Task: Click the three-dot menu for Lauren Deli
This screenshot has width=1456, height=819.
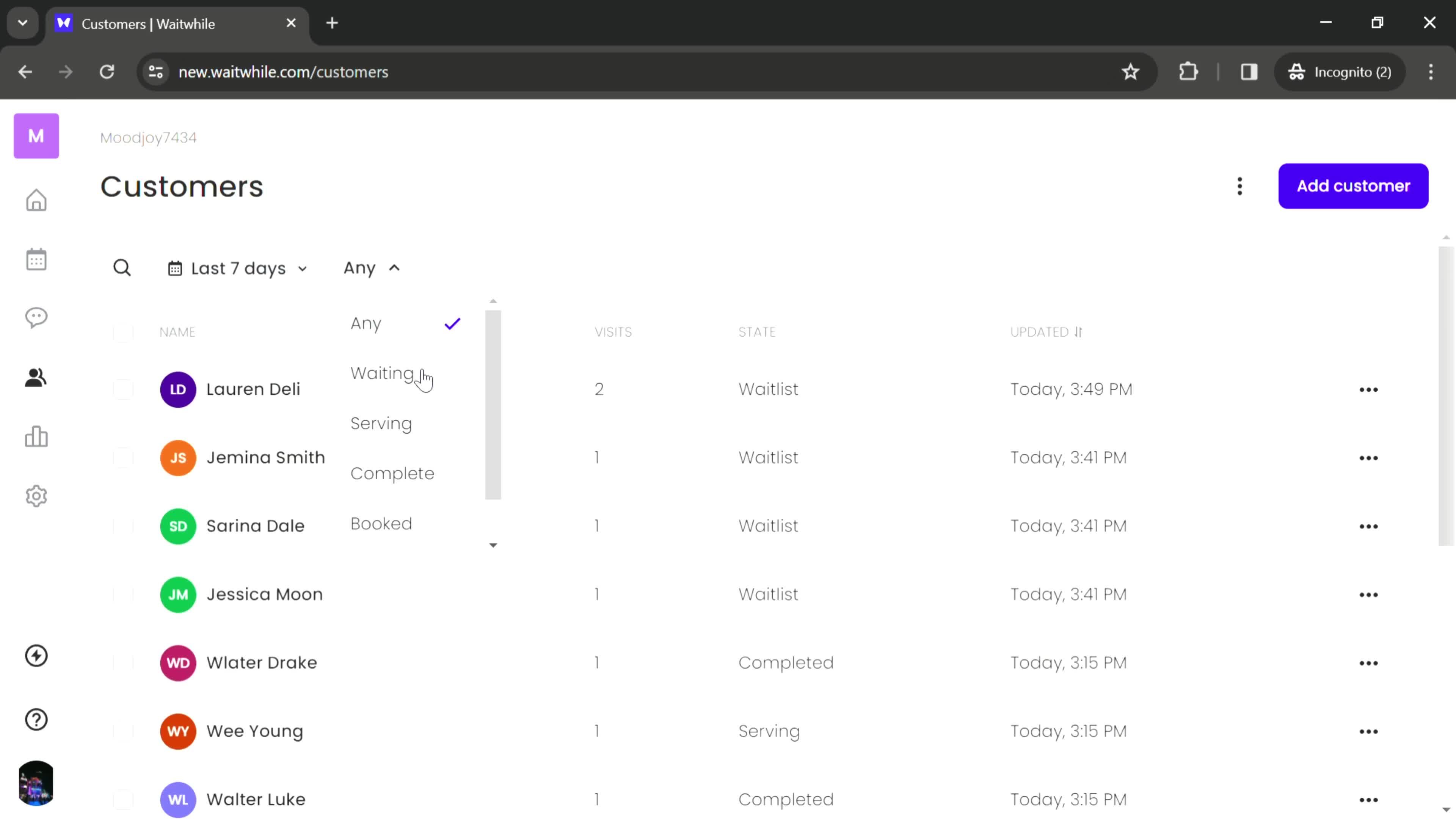Action: coord(1369,389)
